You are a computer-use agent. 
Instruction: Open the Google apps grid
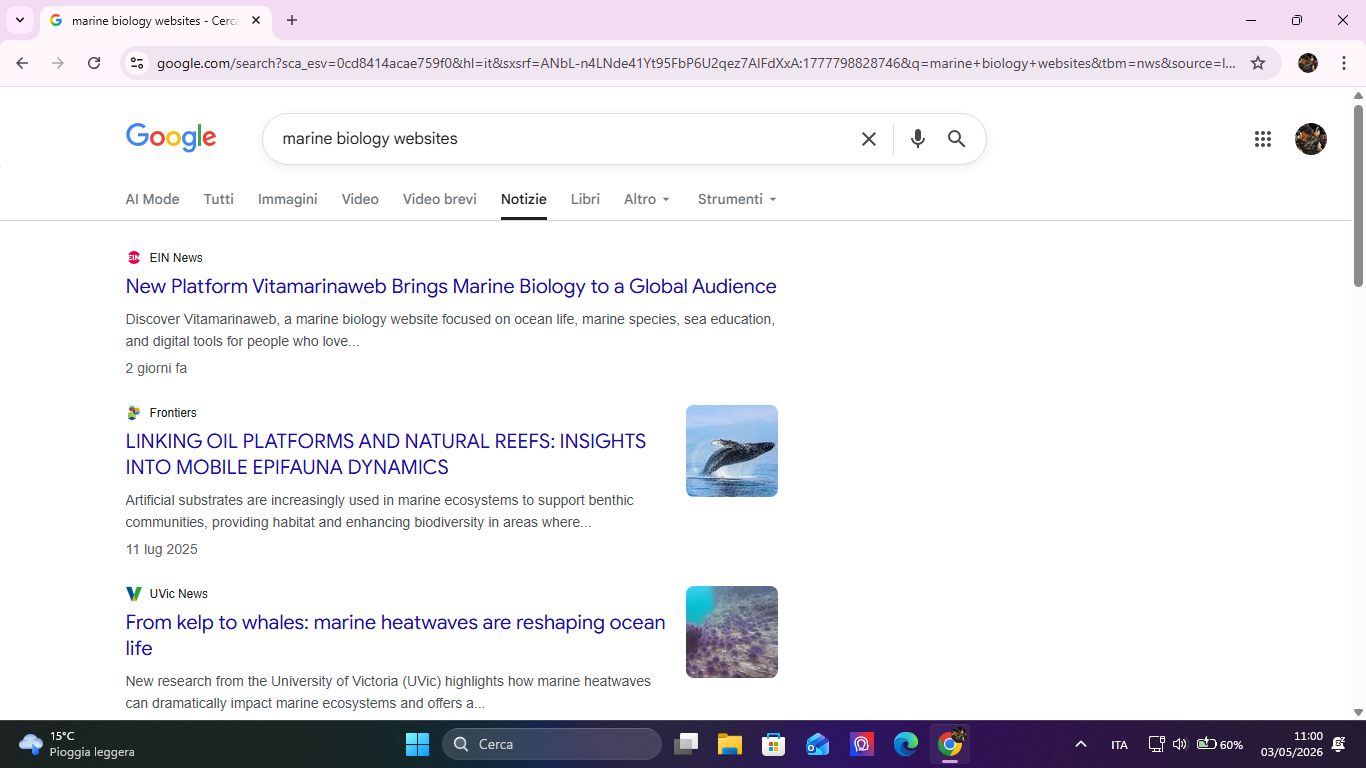coord(1263,139)
